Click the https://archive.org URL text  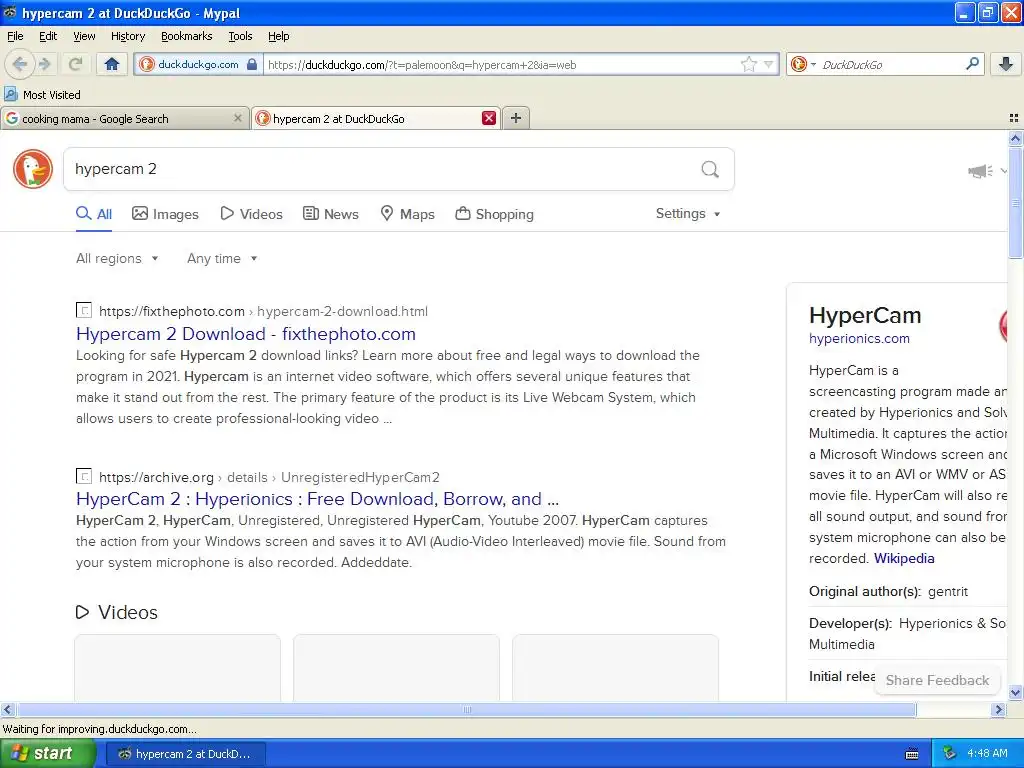tap(156, 477)
